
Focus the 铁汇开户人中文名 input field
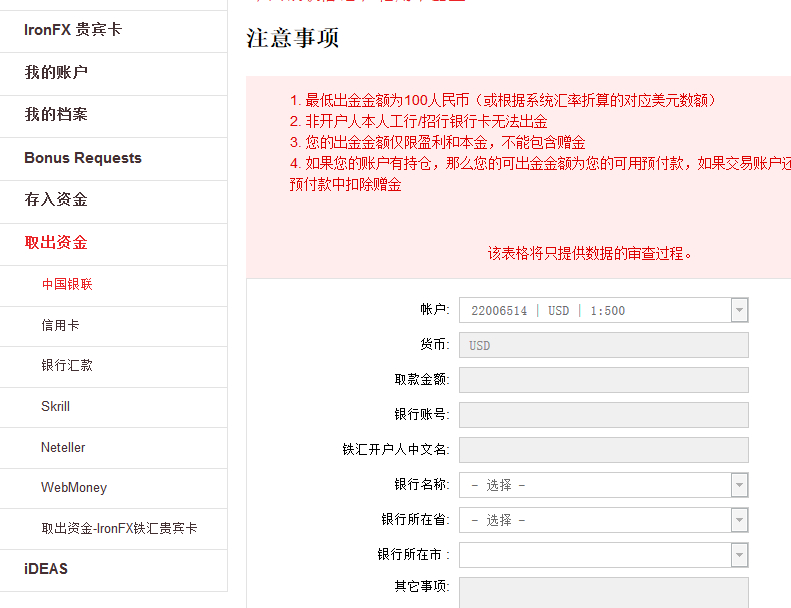tap(603, 450)
